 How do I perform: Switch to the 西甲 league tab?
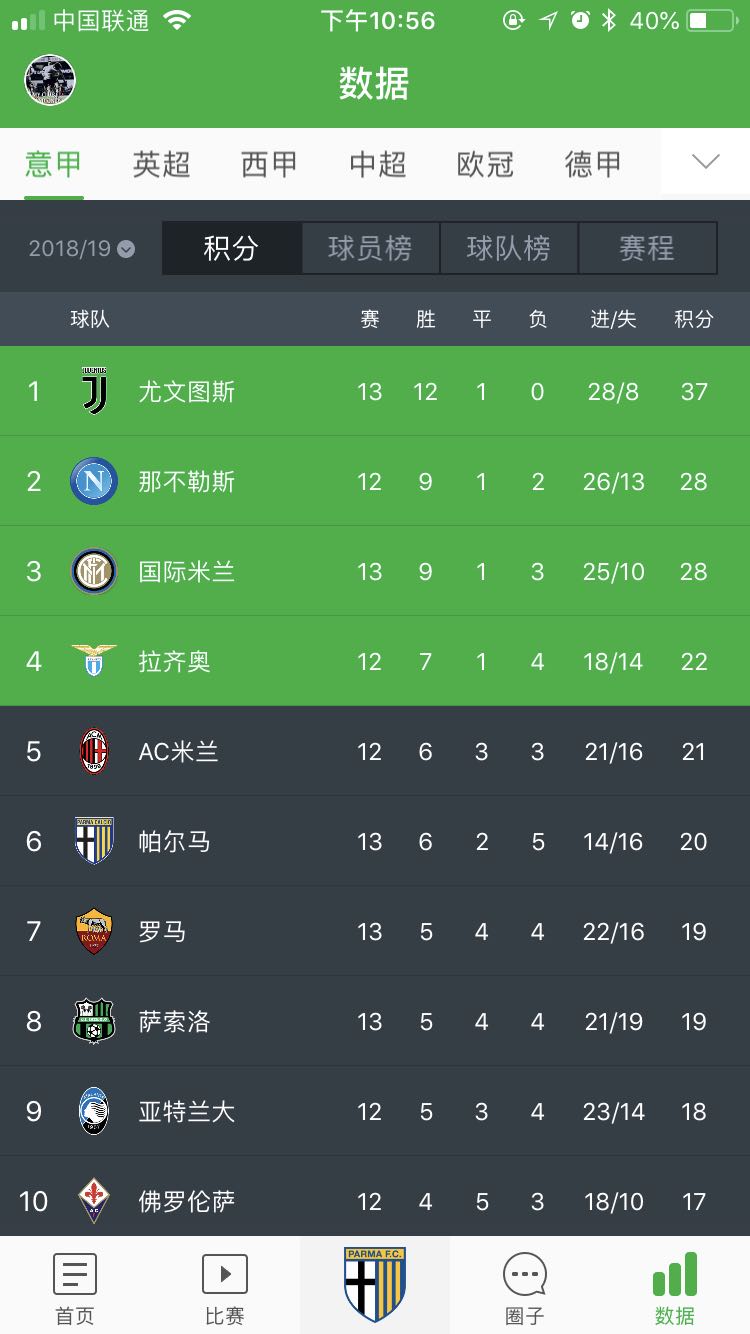click(x=269, y=164)
